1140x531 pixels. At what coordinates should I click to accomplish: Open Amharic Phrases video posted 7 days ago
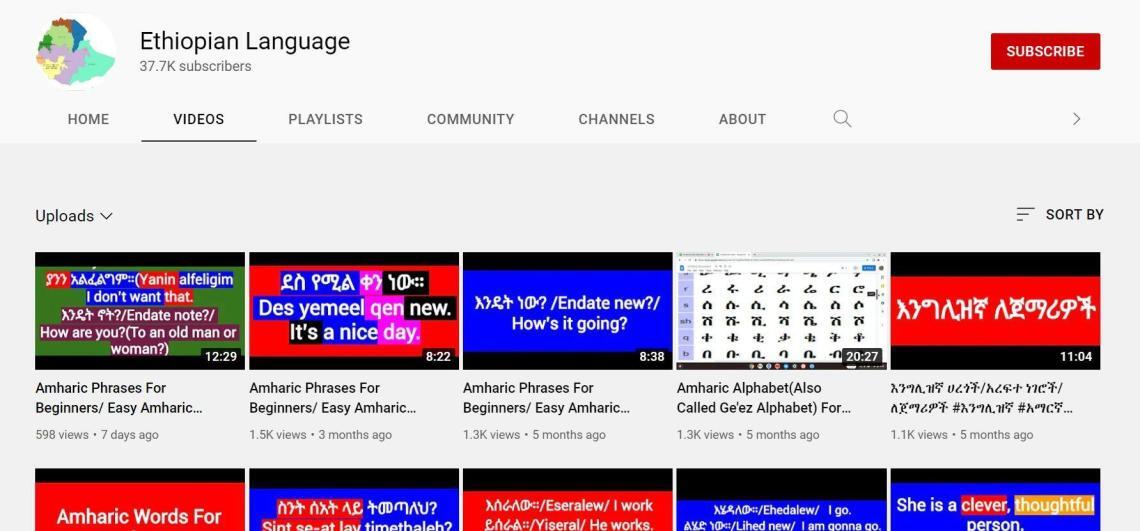(x=119, y=398)
